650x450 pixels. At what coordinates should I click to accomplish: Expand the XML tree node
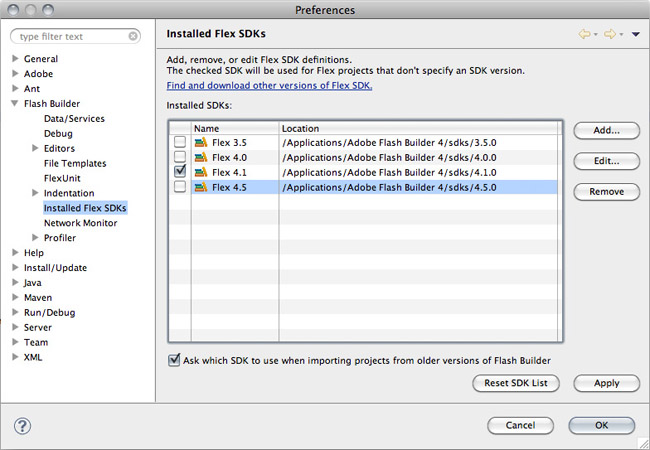click(15, 357)
